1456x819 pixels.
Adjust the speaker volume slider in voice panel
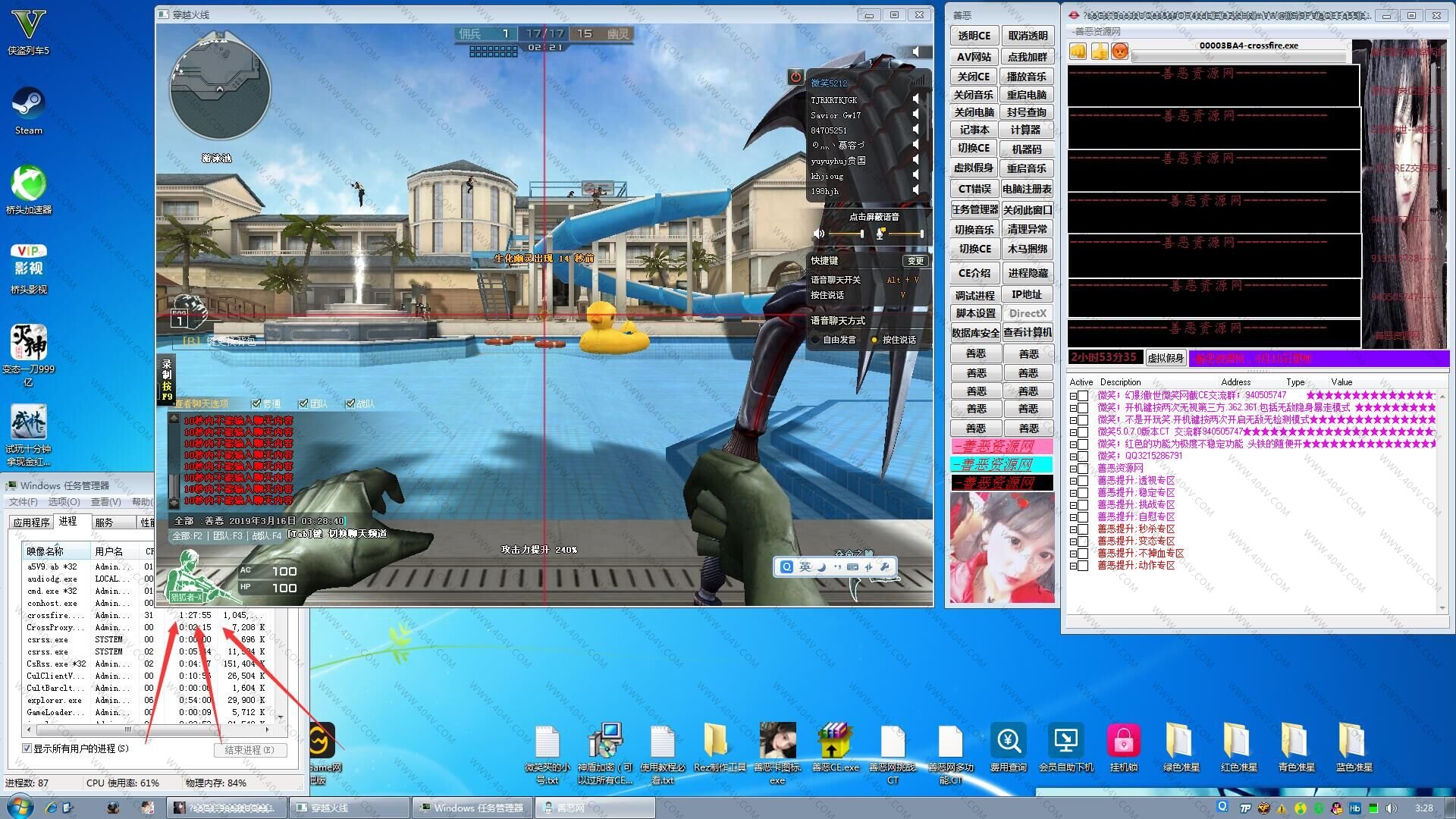click(861, 234)
